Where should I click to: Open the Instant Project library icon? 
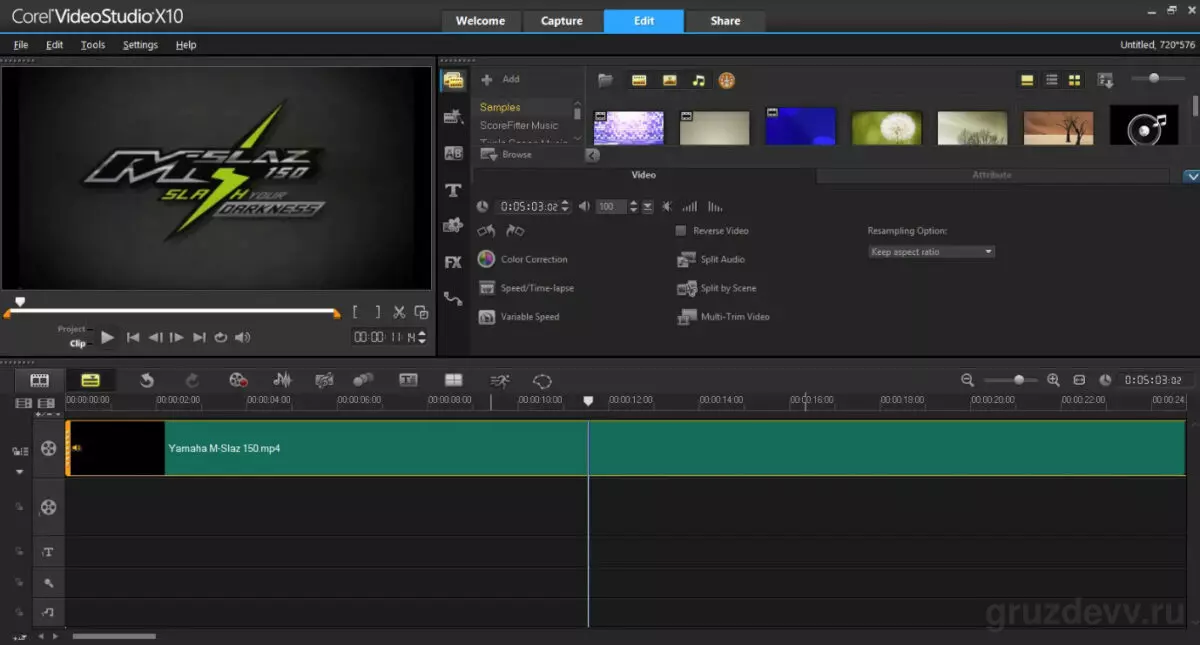coord(453,117)
